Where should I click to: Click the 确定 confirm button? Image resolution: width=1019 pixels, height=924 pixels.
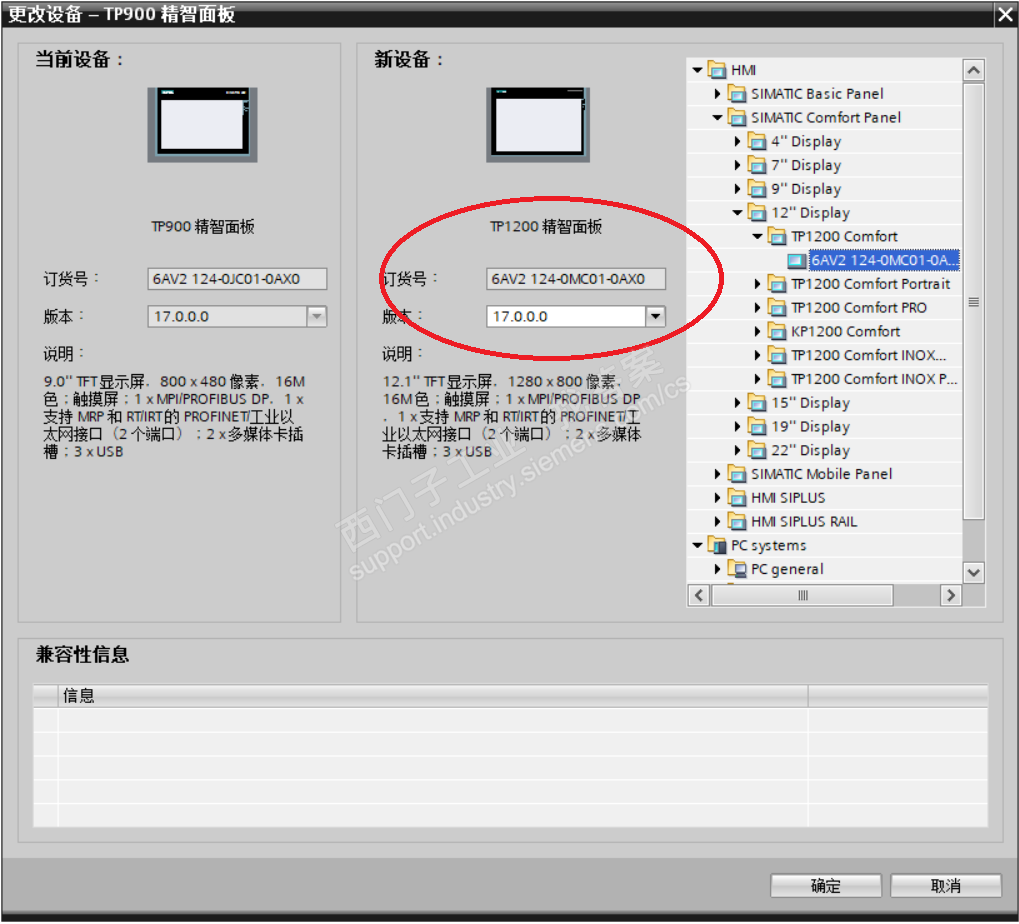pyautogui.click(x=825, y=886)
